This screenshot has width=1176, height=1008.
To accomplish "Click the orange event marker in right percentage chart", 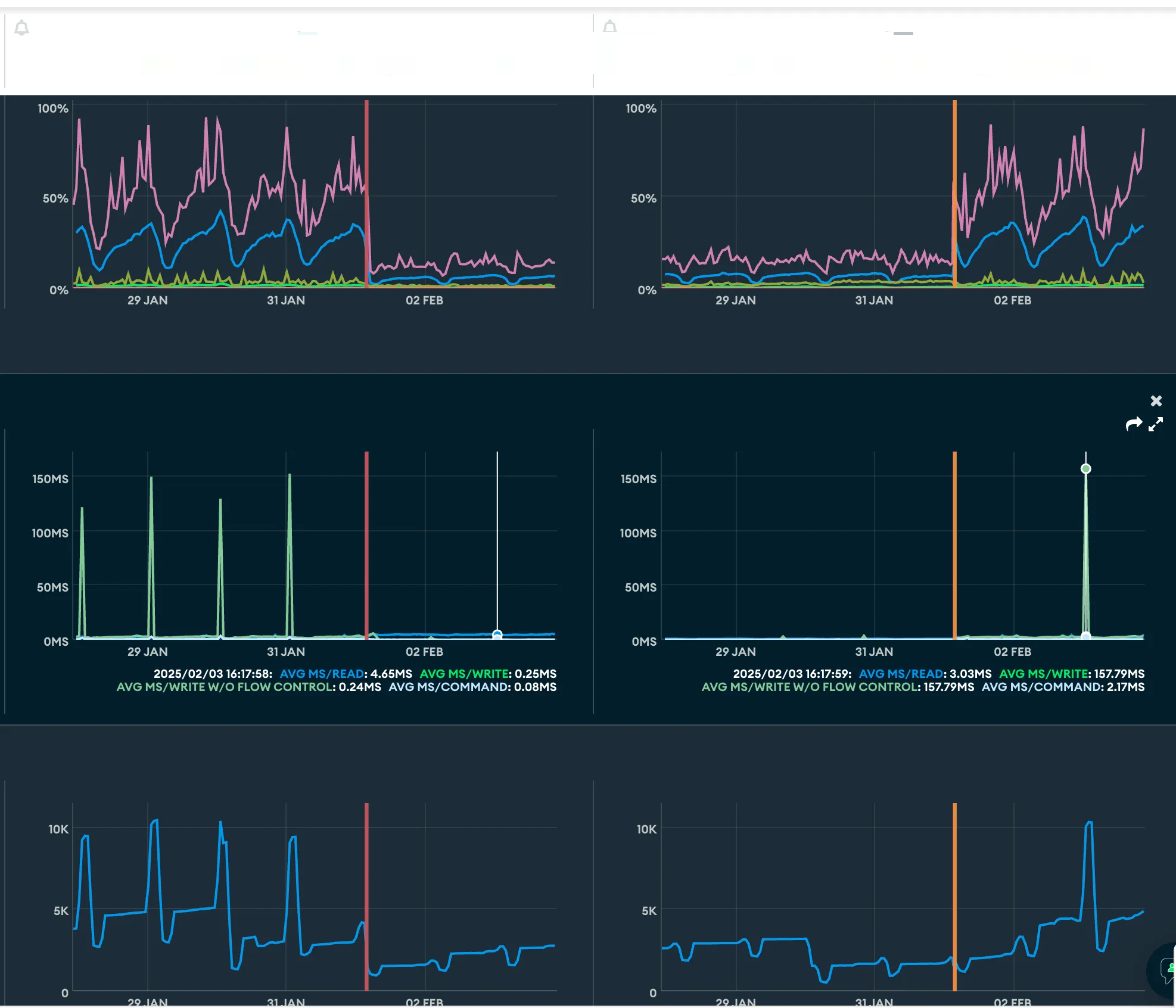I will (954, 194).
